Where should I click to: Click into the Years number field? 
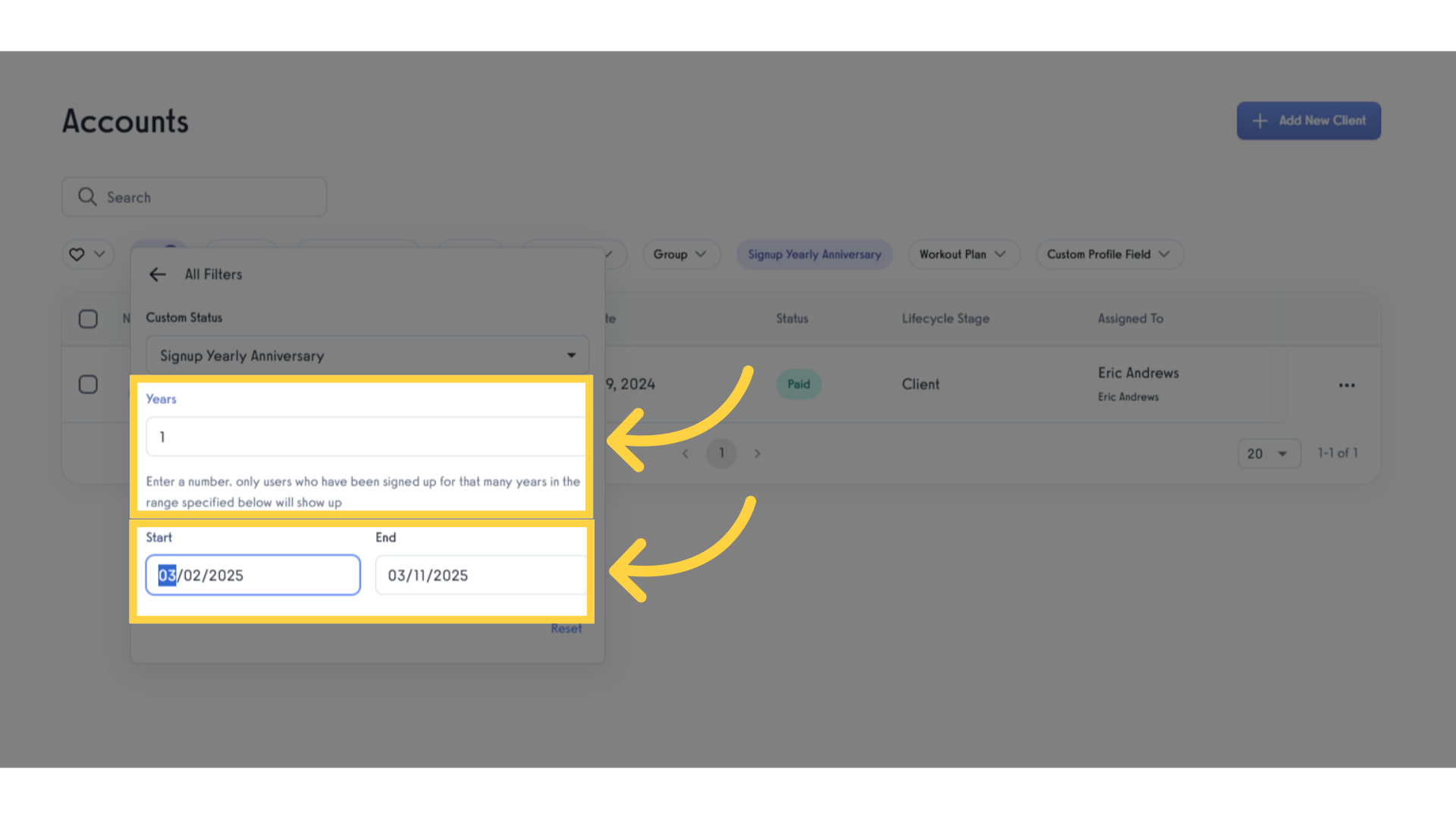click(366, 437)
